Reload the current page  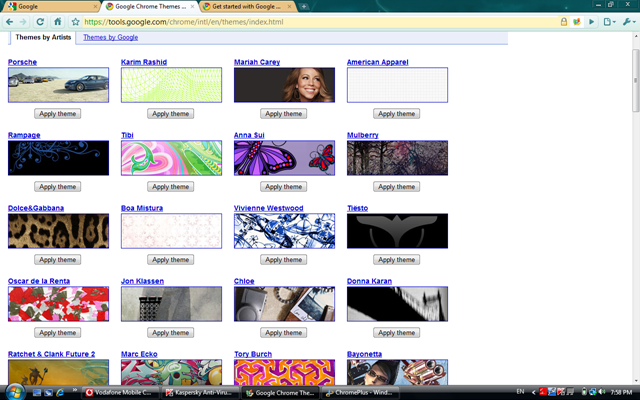tap(40, 22)
